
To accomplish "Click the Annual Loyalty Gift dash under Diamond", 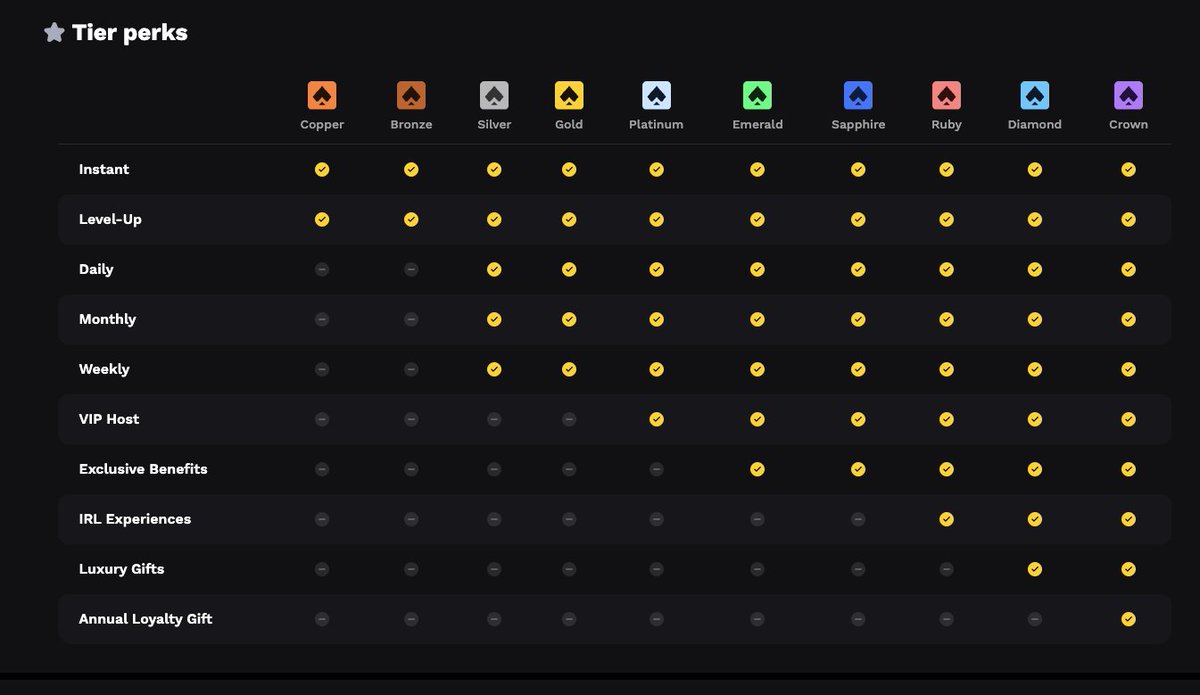I will click(x=1035, y=620).
